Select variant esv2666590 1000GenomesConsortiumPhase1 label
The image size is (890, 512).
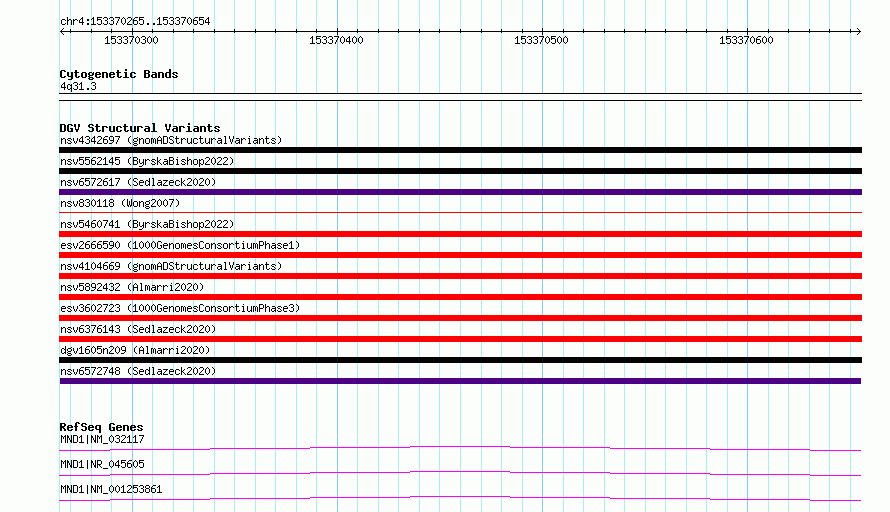tap(180, 245)
